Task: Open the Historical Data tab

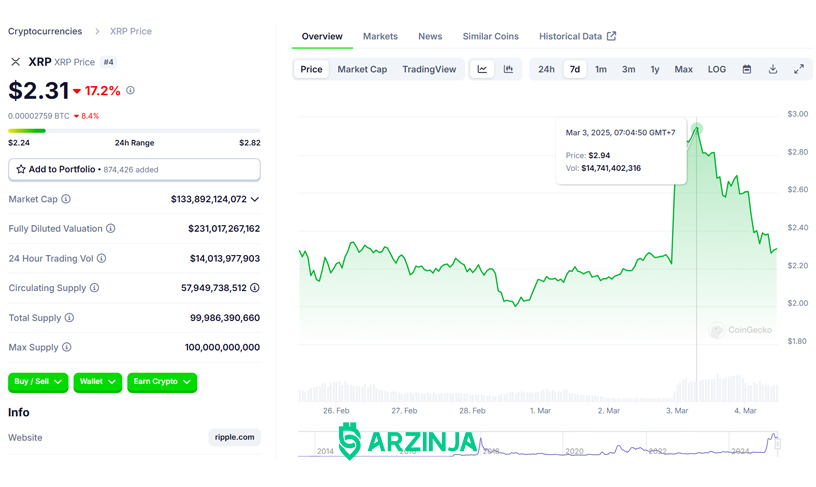Action: pos(577,36)
